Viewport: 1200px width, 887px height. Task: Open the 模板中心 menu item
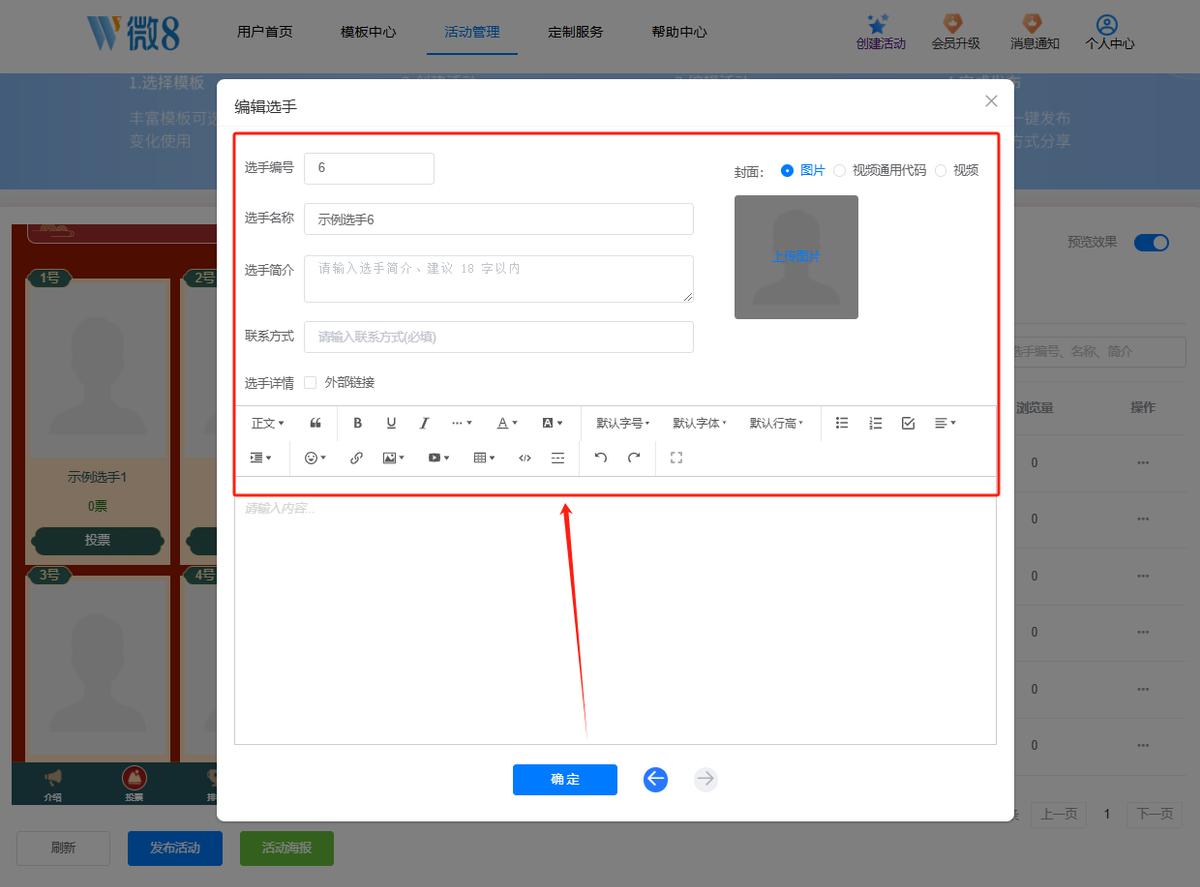368,32
